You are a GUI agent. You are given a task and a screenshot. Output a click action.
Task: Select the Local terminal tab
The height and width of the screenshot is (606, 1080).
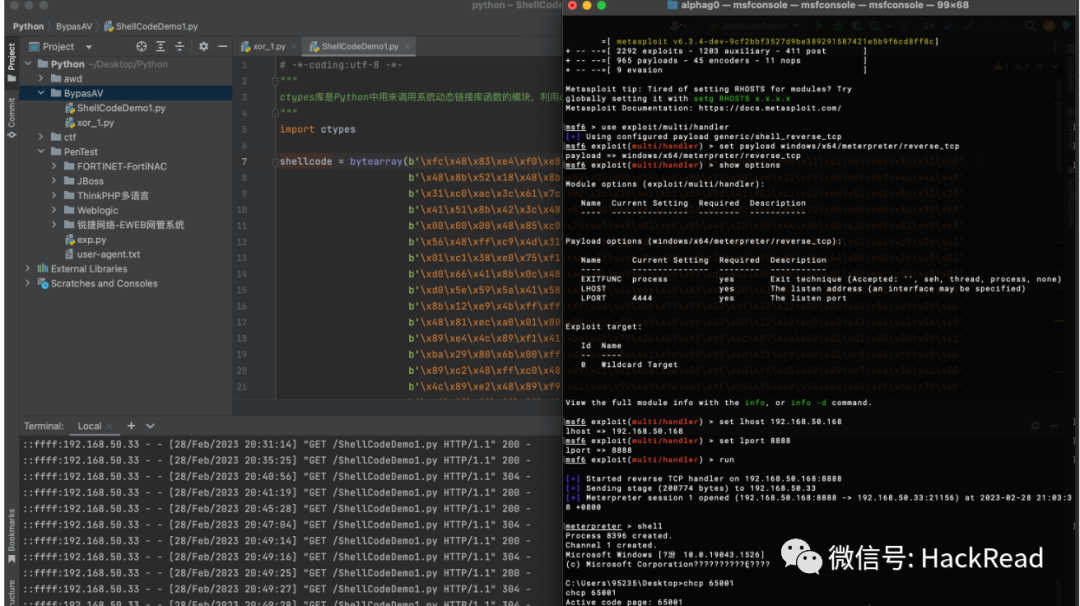pos(90,426)
